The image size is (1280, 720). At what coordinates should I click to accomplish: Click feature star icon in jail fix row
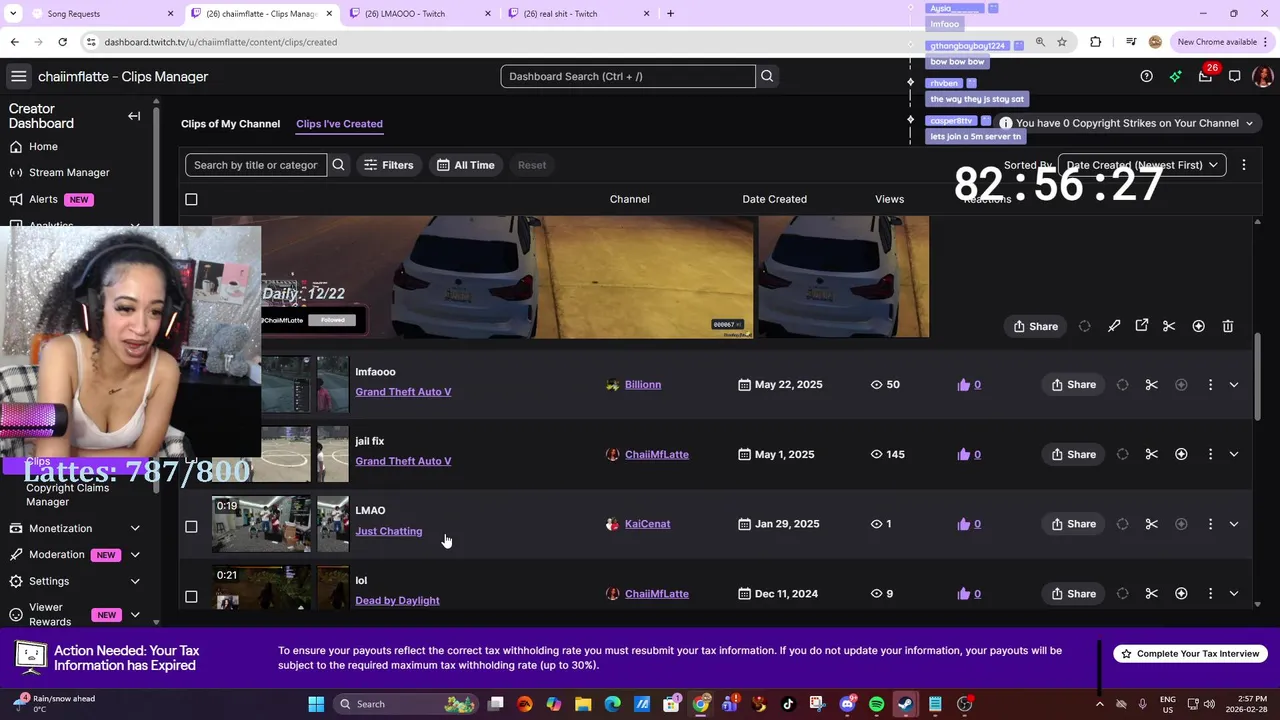[x=1181, y=454]
